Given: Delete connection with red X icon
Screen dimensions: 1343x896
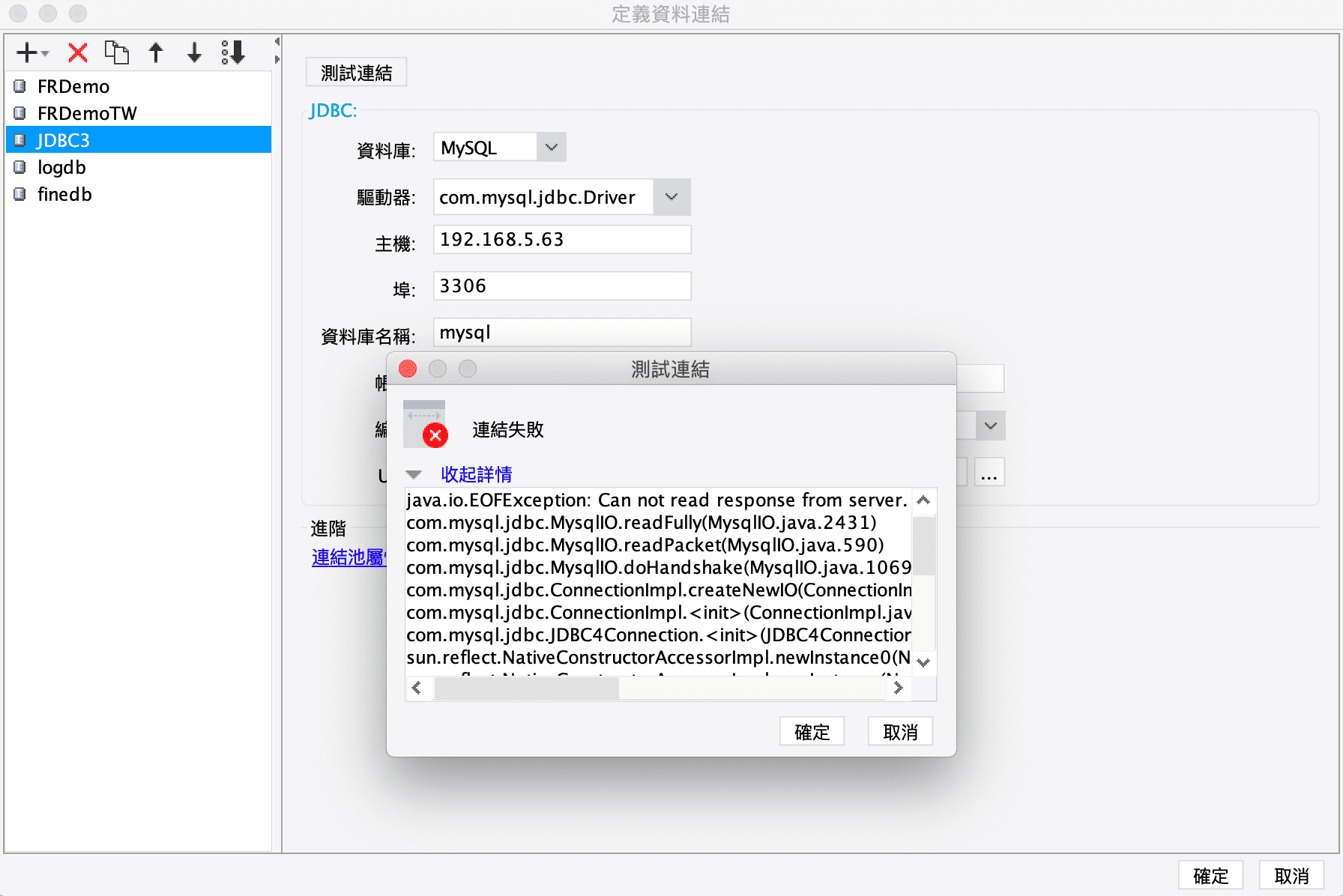Looking at the screenshot, I should pos(78,52).
